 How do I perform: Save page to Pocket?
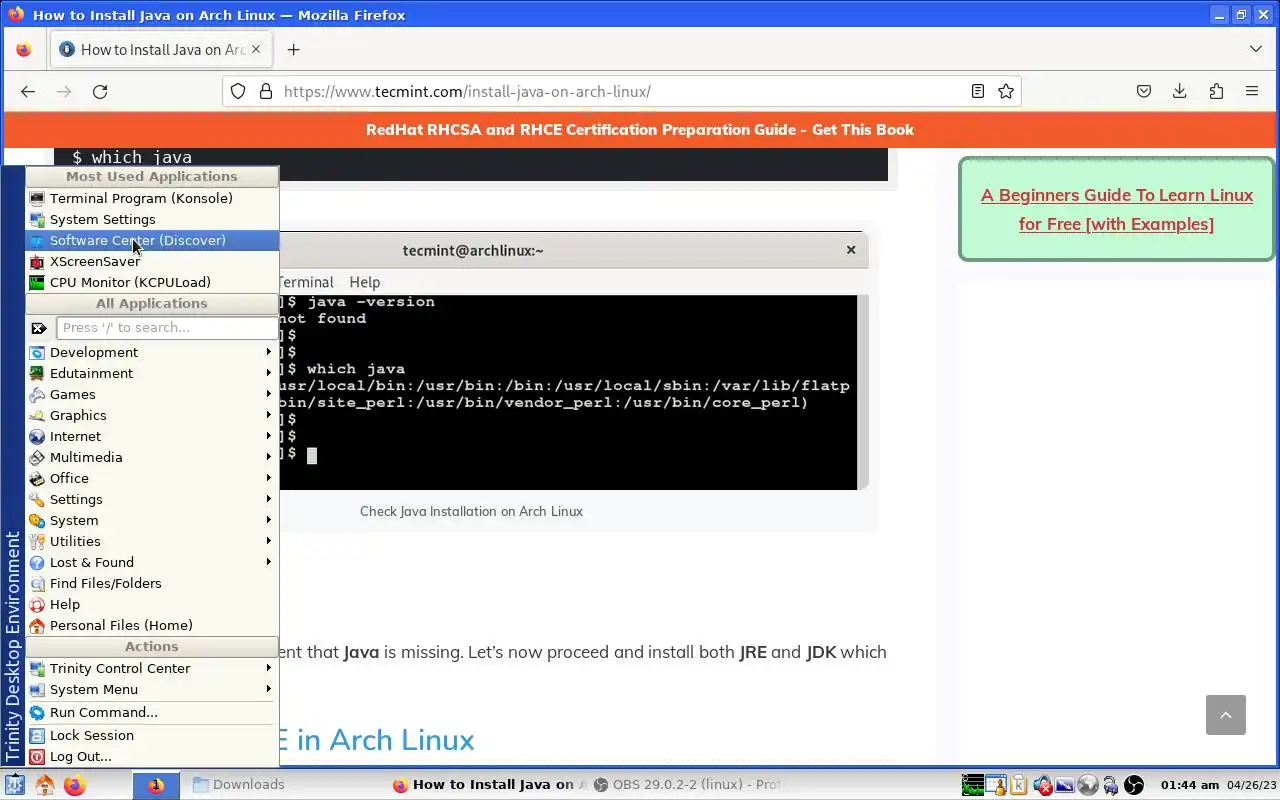[1144, 91]
